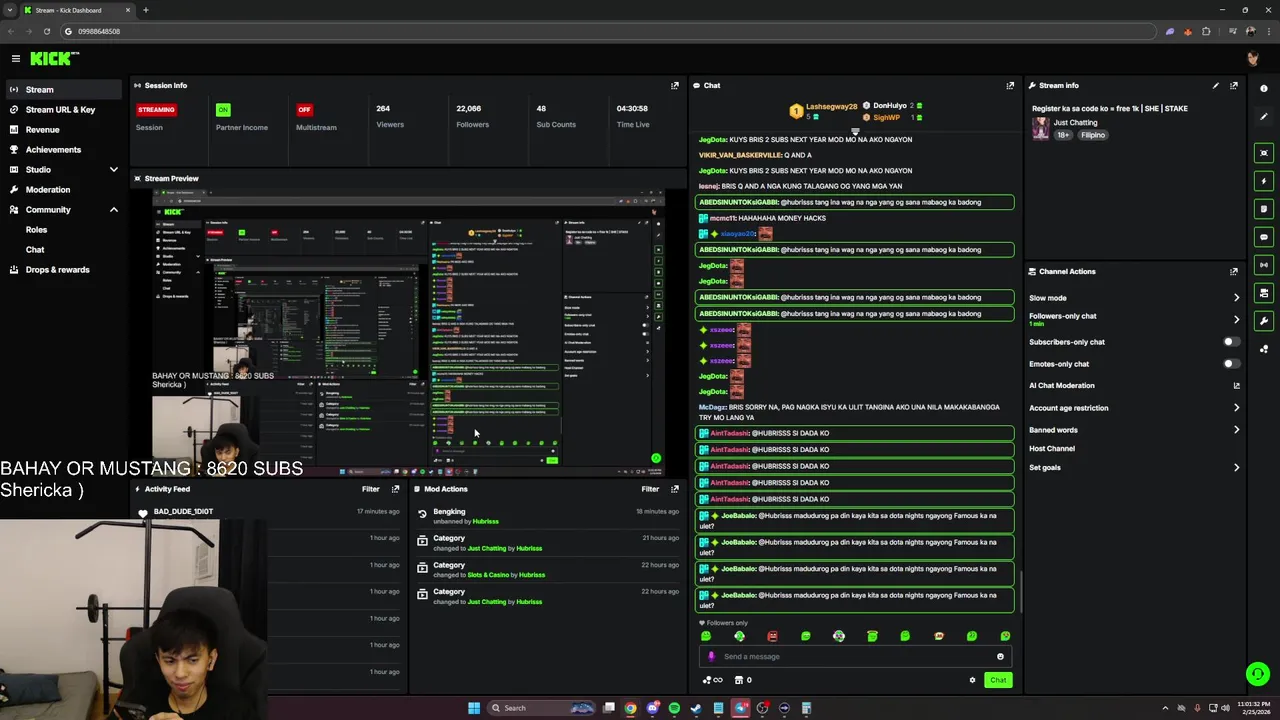Open chat settings gear next to Chat button
The width and height of the screenshot is (1280, 720).
(972, 680)
